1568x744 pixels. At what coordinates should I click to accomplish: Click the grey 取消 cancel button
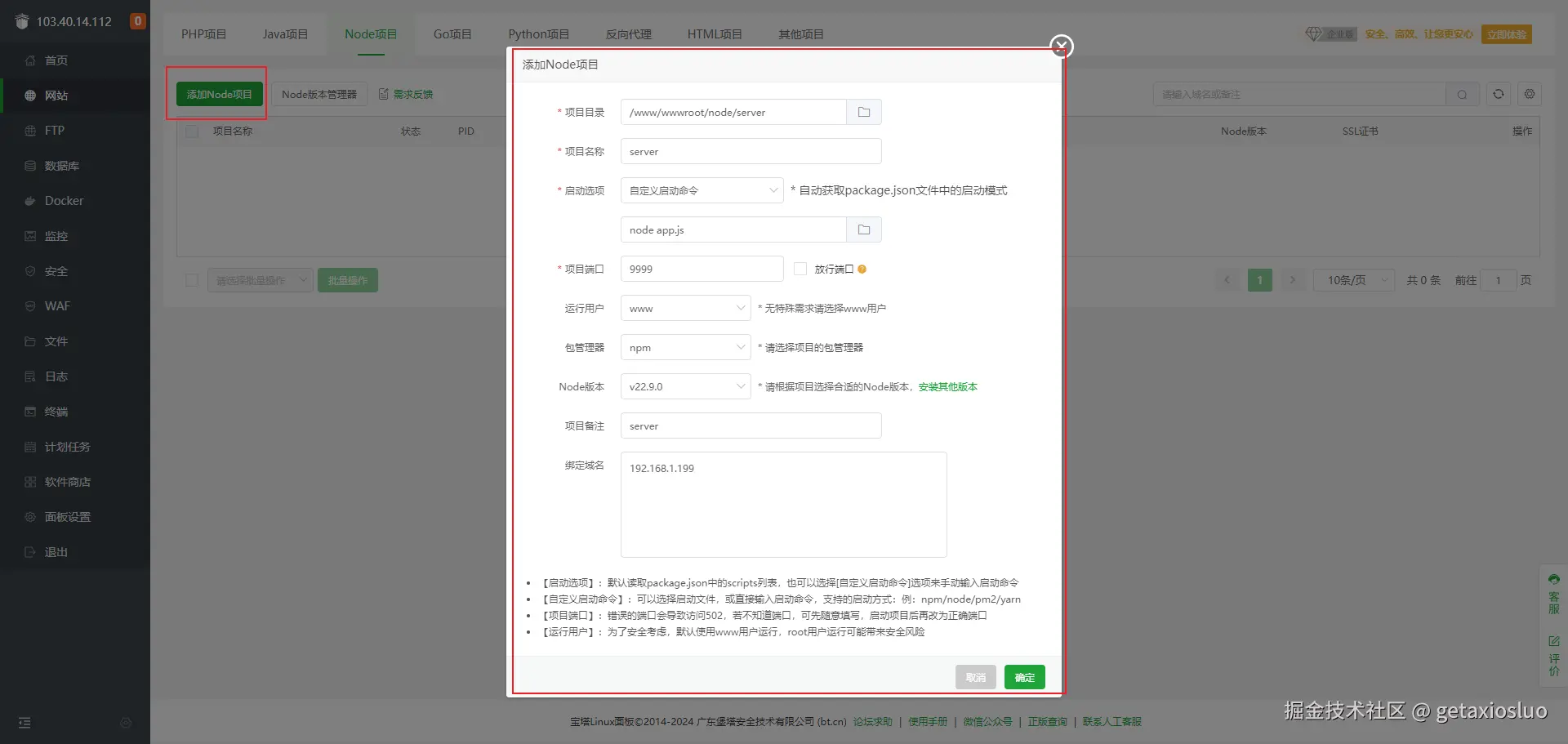(x=976, y=677)
